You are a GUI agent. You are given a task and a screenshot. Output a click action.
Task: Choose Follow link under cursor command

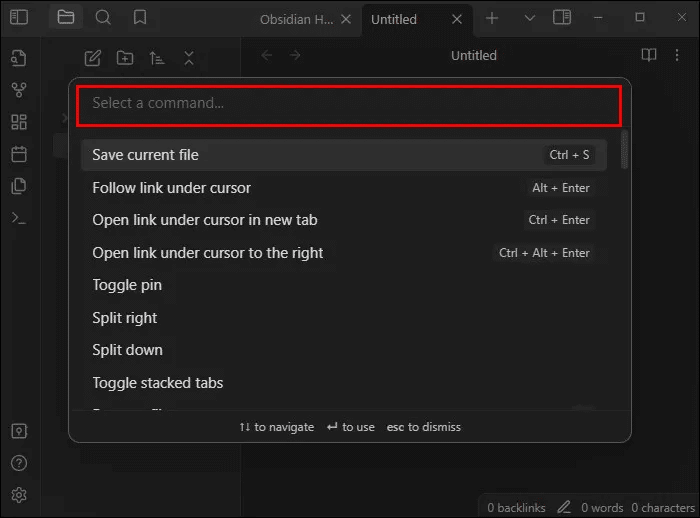coord(171,188)
